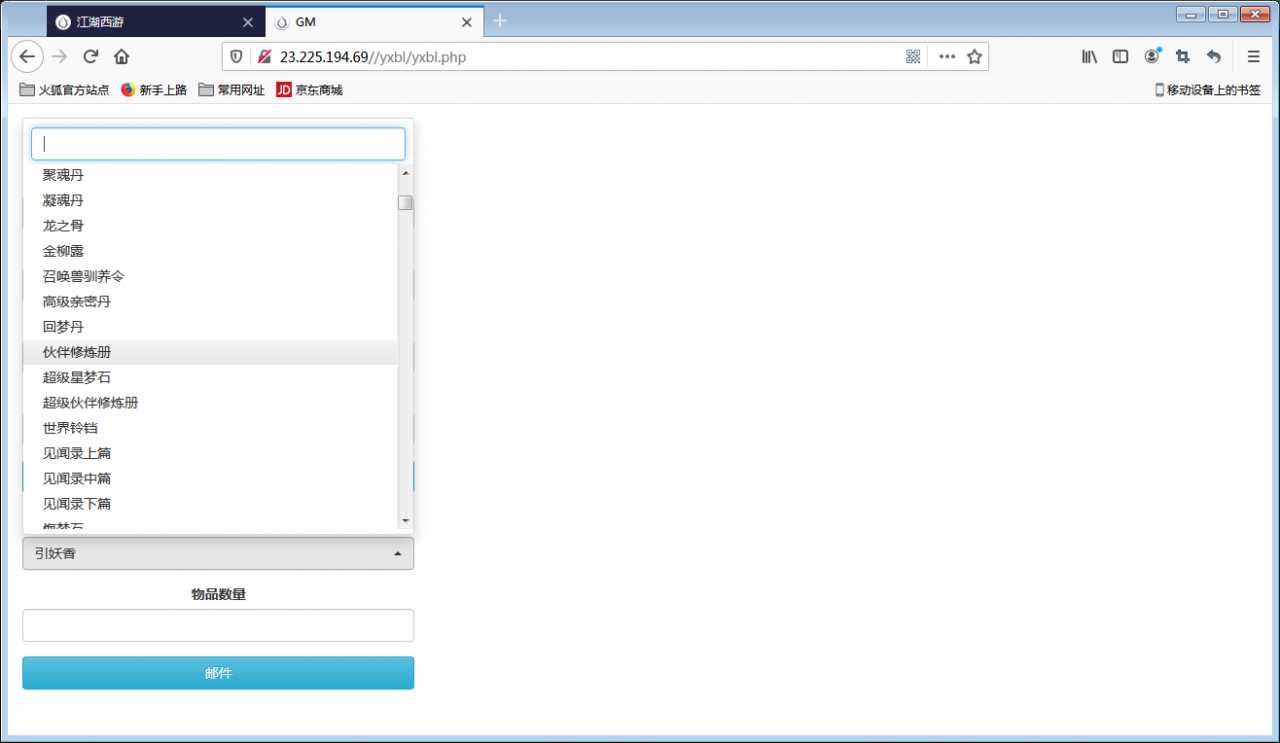This screenshot has height=743, width=1280.
Task: Show the sidebar panel icon
Action: click(1121, 57)
